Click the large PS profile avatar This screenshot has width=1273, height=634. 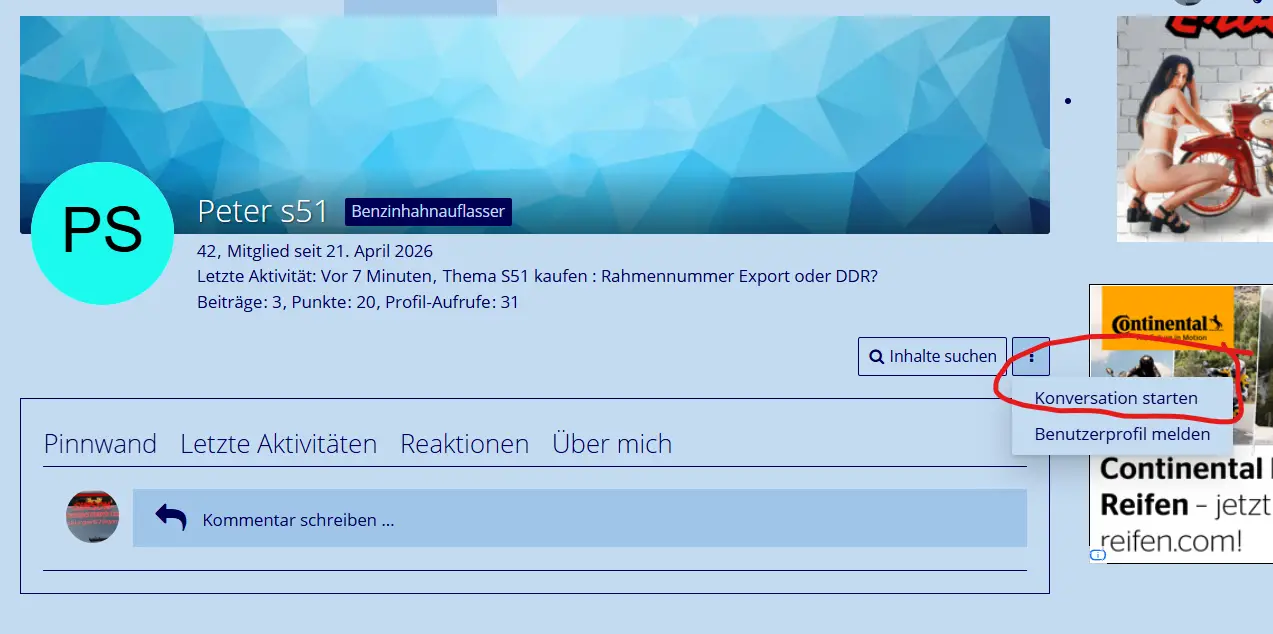(x=102, y=233)
